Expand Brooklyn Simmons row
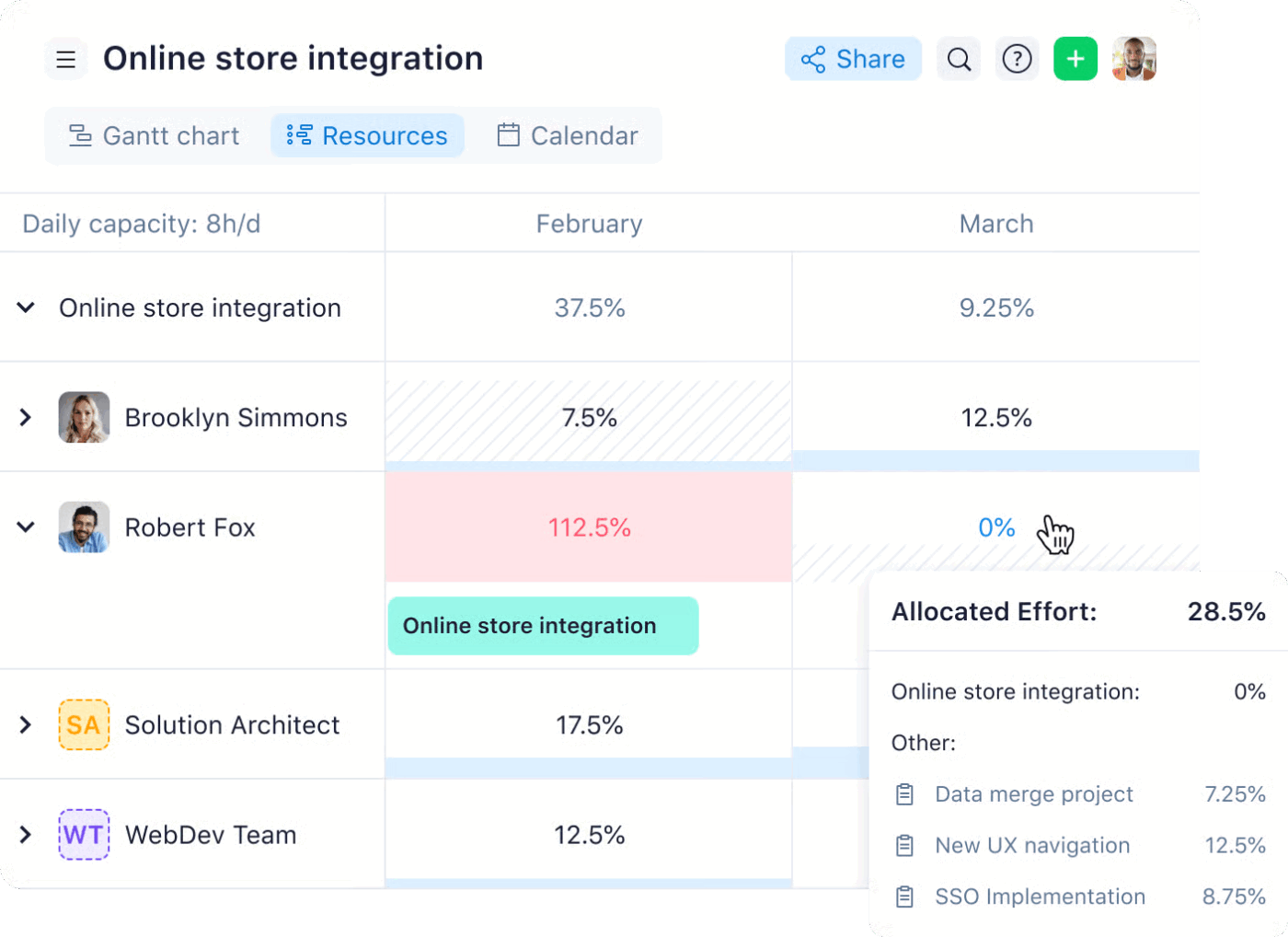Screen dimensions: 1288x937 tap(26, 417)
